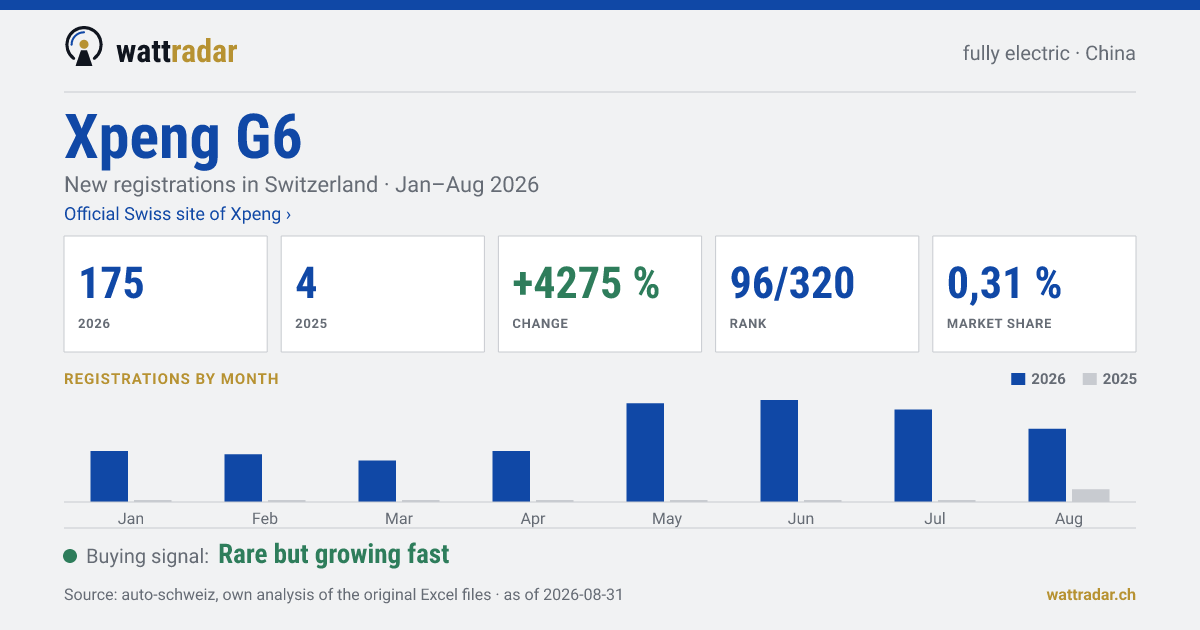The height and width of the screenshot is (630, 1200).
Task: Click the 'REGISTRATIONS BY MONTH' heading
Action: click(171, 379)
